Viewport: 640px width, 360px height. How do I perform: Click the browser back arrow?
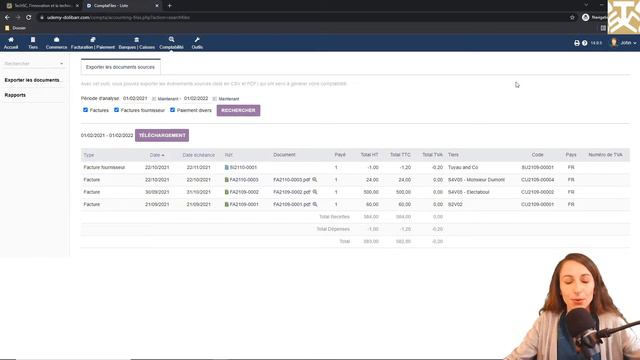click(7, 18)
